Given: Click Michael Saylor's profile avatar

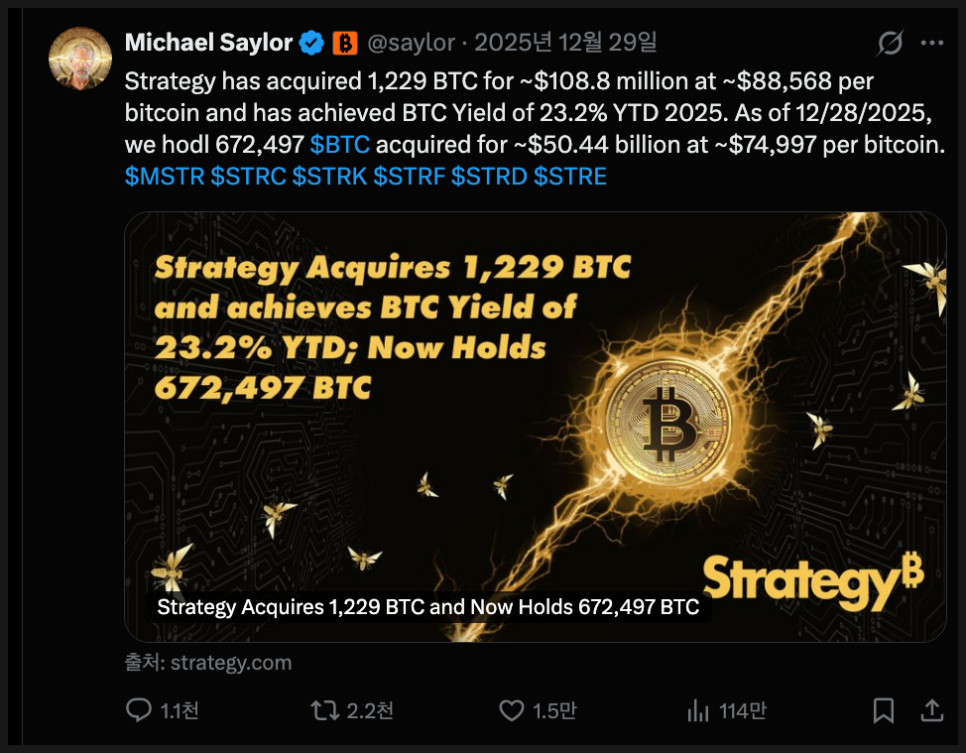Looking at the screenshot, I should [80, 60].
